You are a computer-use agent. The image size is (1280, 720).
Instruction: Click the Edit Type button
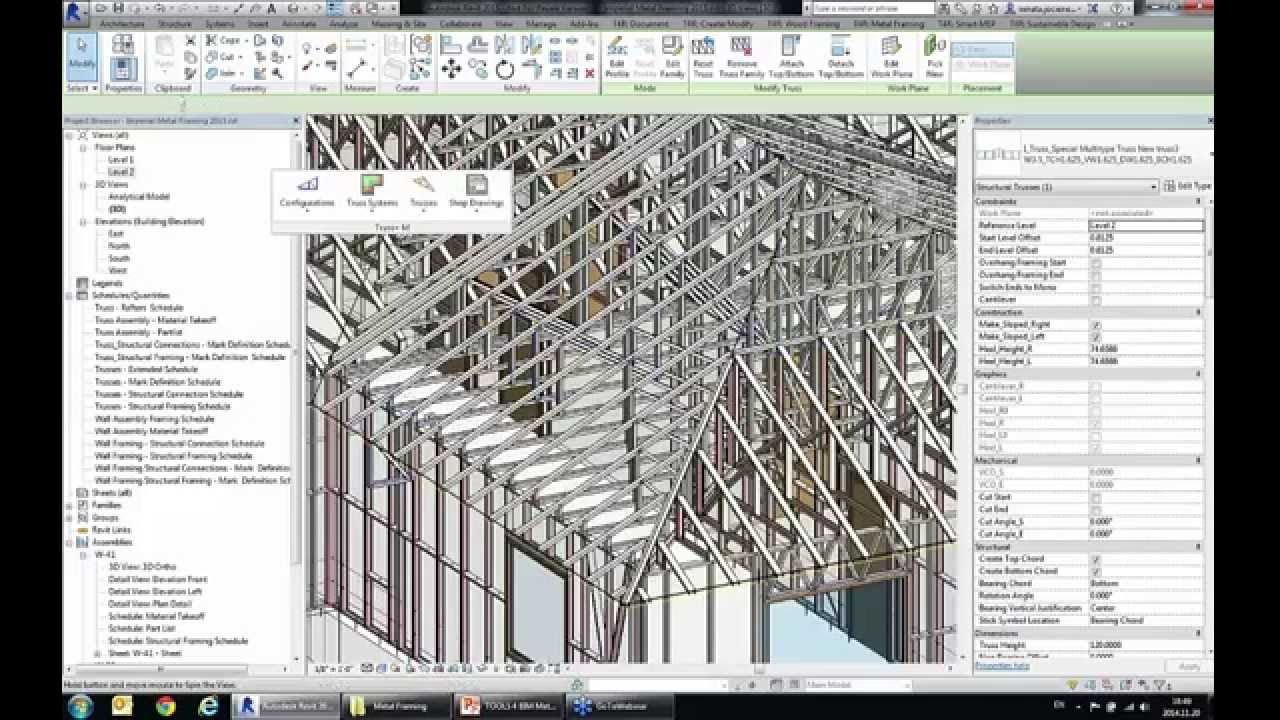(x=1187, y=187)
